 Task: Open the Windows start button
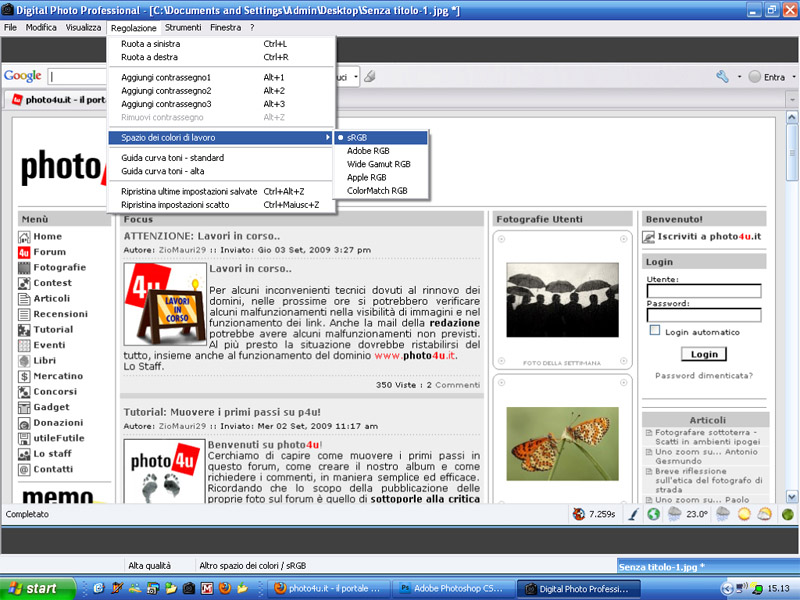[38, 588]
